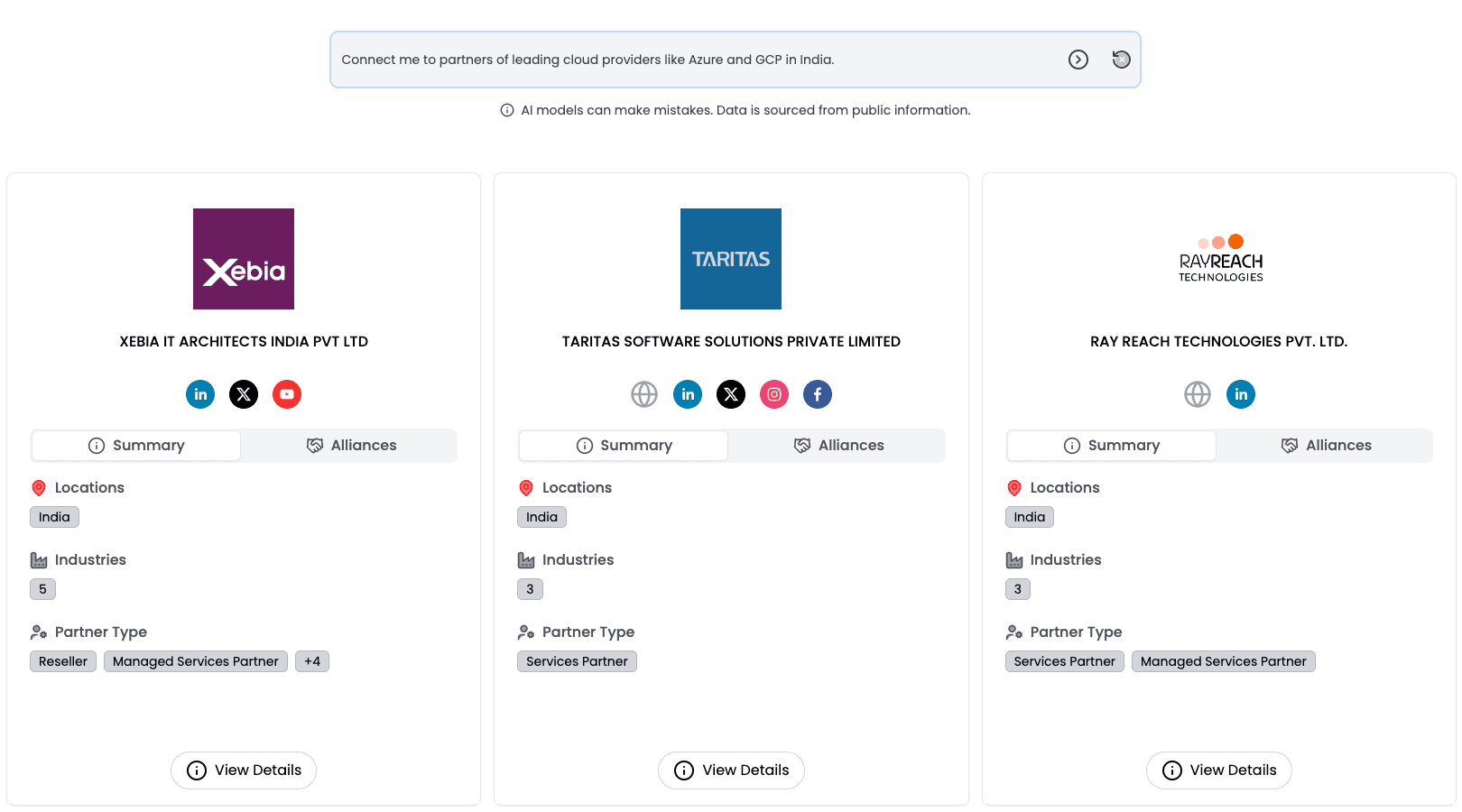
Task: Open Taritas Instagram icon
Action: [x=774, y=394]
